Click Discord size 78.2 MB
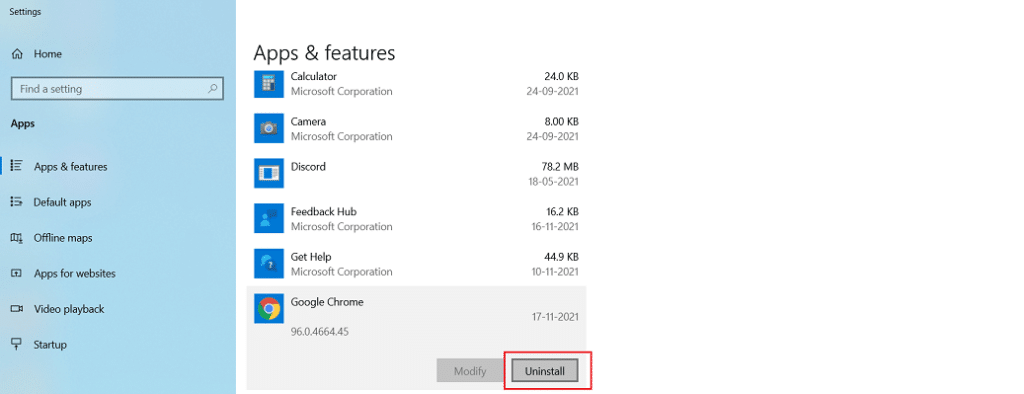 [x=561, y=166]
